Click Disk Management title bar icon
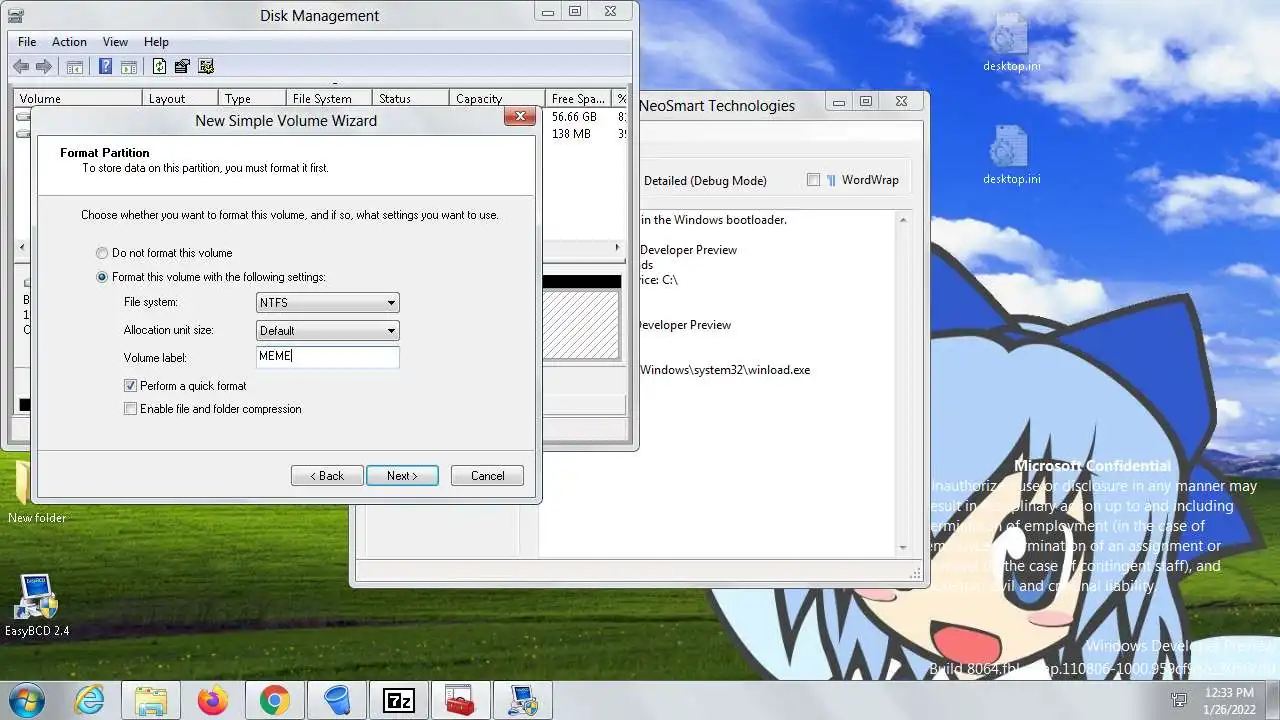Screen dimensions: 1280x720 point(16,16)
